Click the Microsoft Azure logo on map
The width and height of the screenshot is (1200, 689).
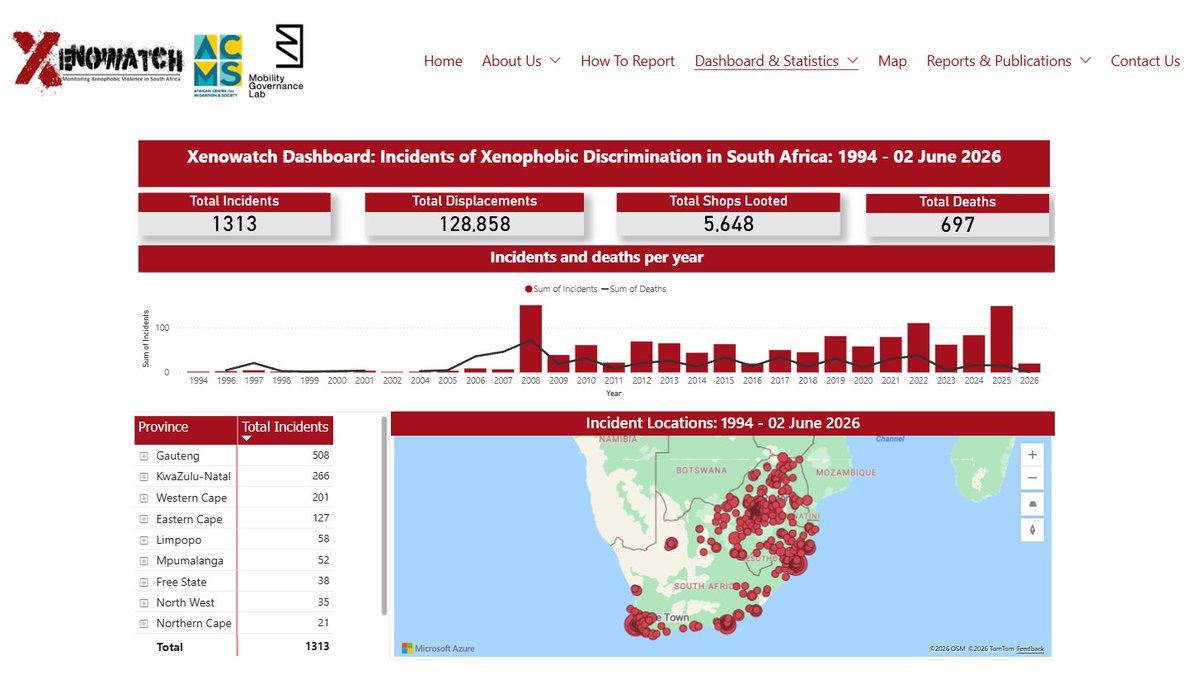[x=438, y=648]
